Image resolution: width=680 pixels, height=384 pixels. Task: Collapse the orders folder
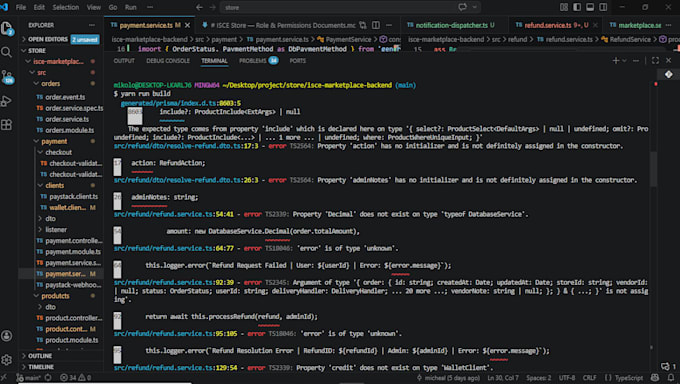50,84
